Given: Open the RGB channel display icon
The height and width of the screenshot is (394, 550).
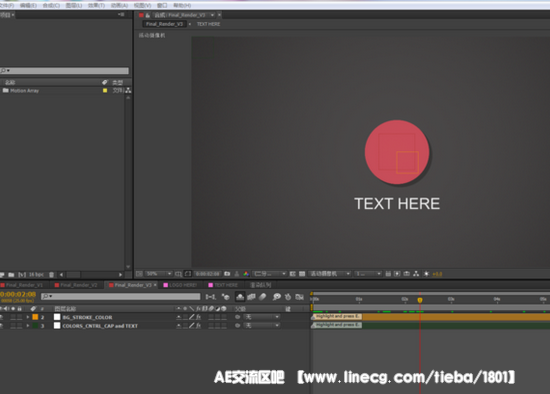Looking at the screenshot, I should (x=246, y=274).
